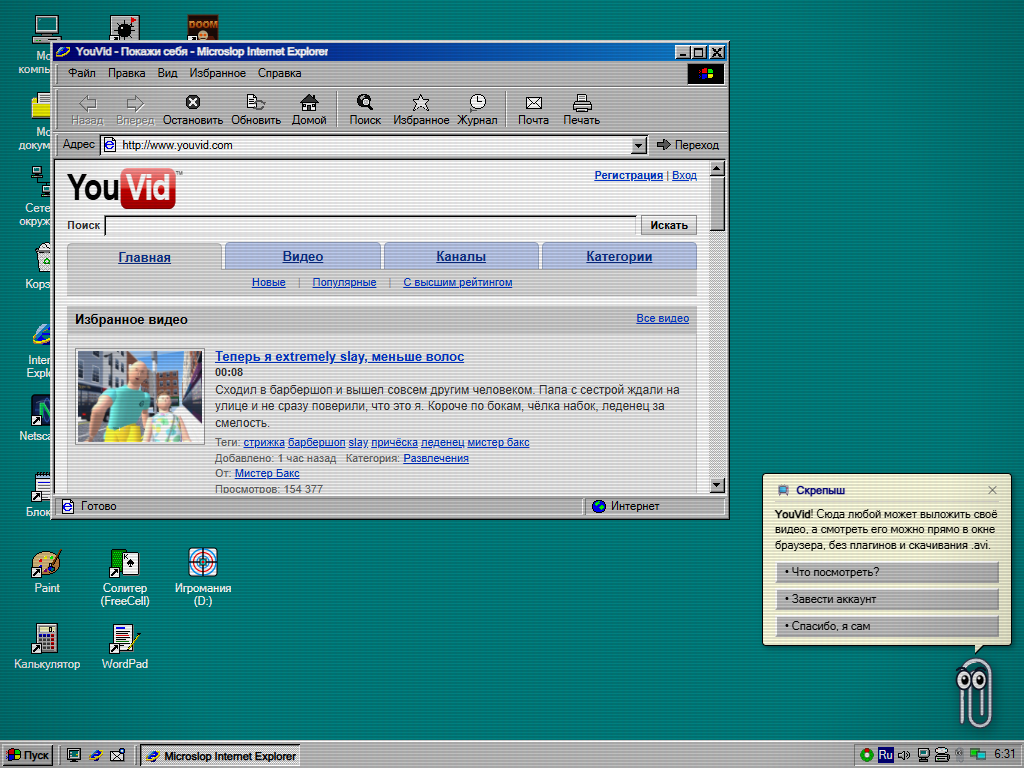Open the Пуск start button
The width and height of the screenshot is (1024, 768).
pyautogui.click(x=27, y=756)
